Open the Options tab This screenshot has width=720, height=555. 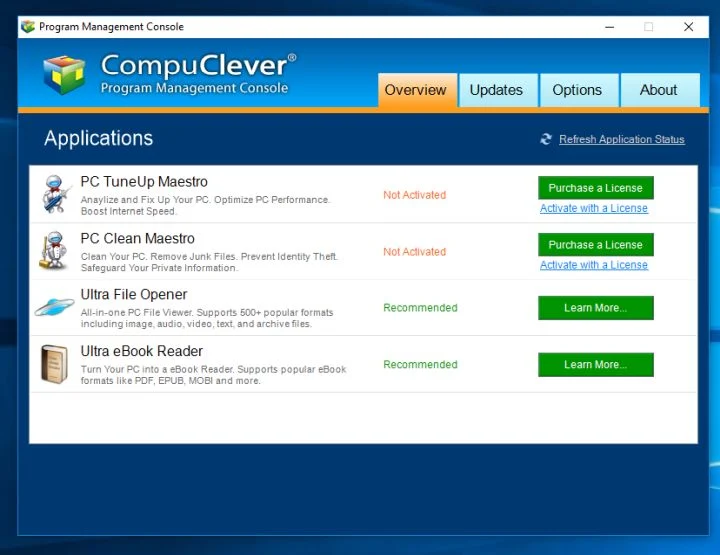point(579,90)
